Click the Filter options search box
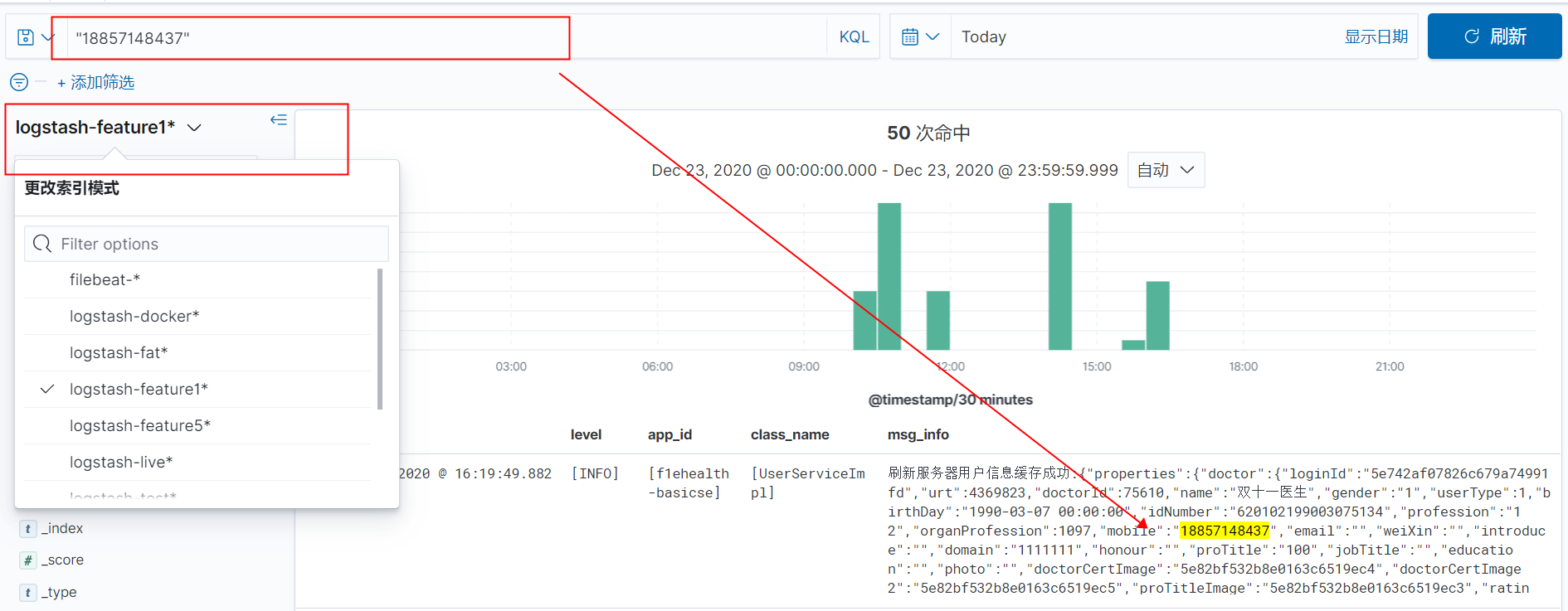Screen dimensions: 1568x611 [207, 244]
